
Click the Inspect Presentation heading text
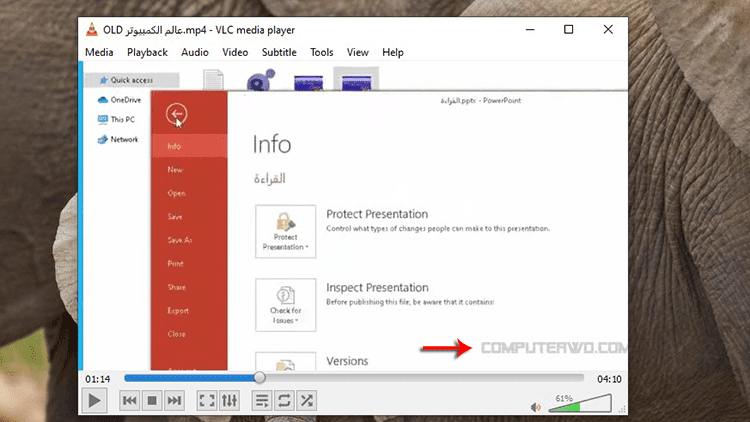(x=377, y=288)
